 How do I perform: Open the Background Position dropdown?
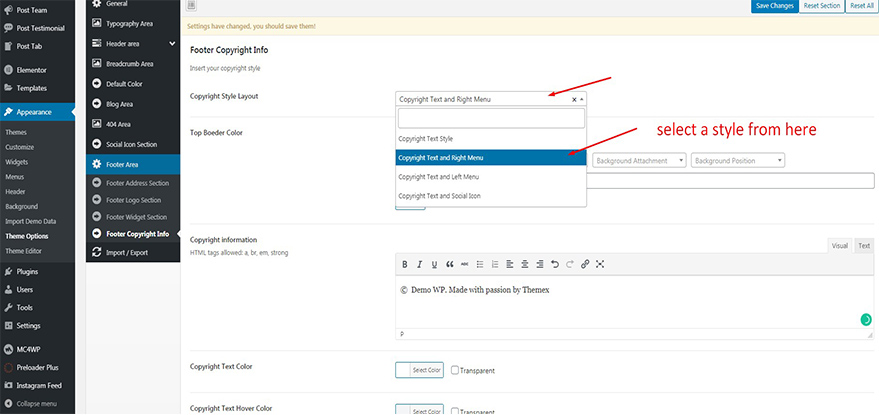[737, 160]
